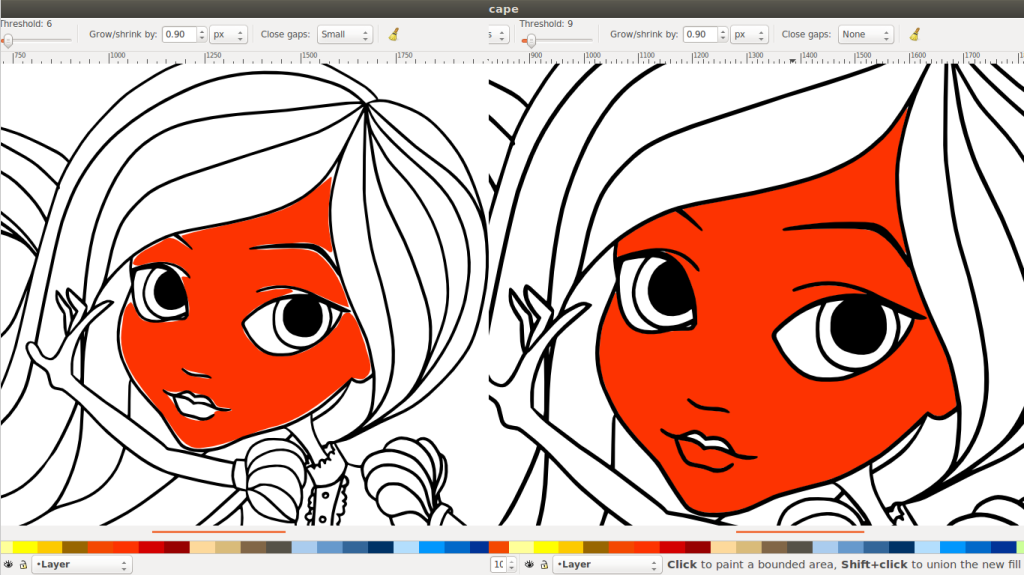This screenshot has height=575, width=1024.
Task: Pick the peach swatch in the Threshold 9 window's palette
Action: coord(724,547)
